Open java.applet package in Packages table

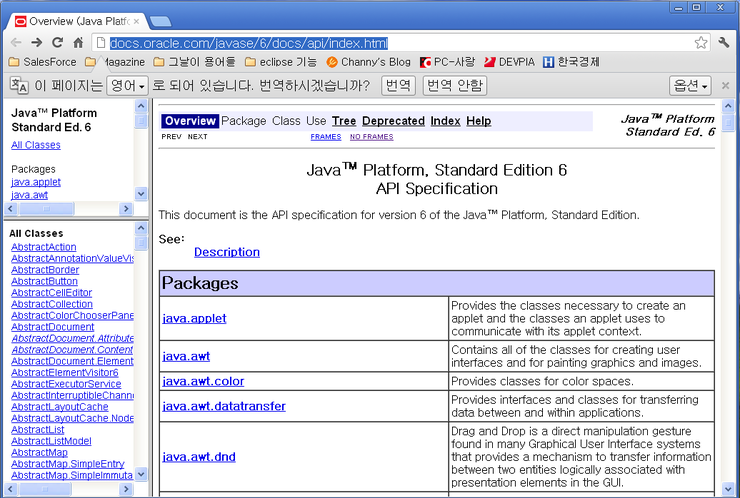(194, 318)
